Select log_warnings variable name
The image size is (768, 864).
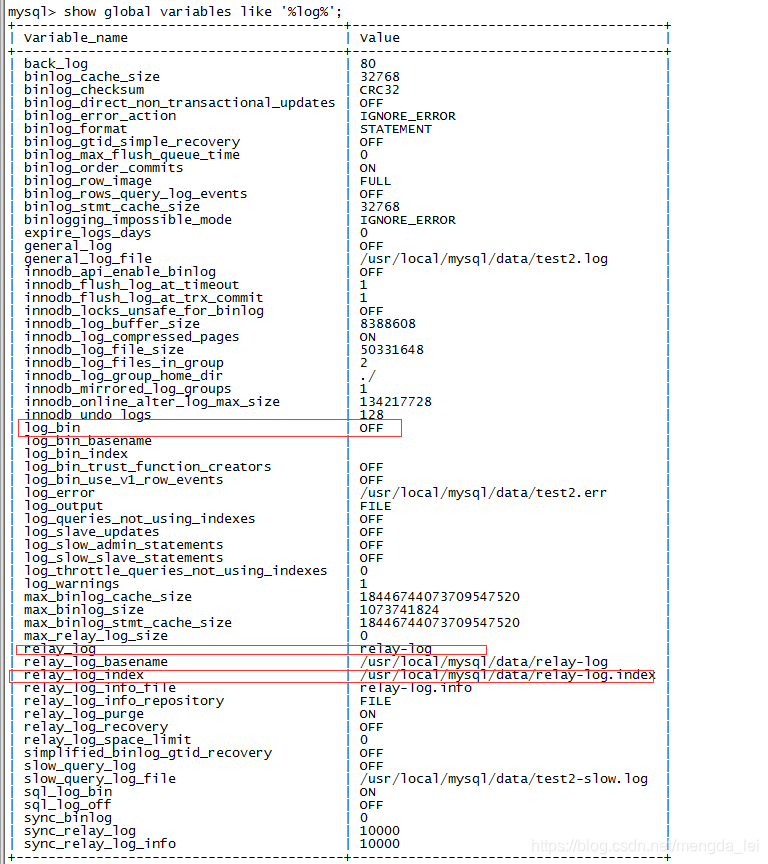[x=72, y=584]
